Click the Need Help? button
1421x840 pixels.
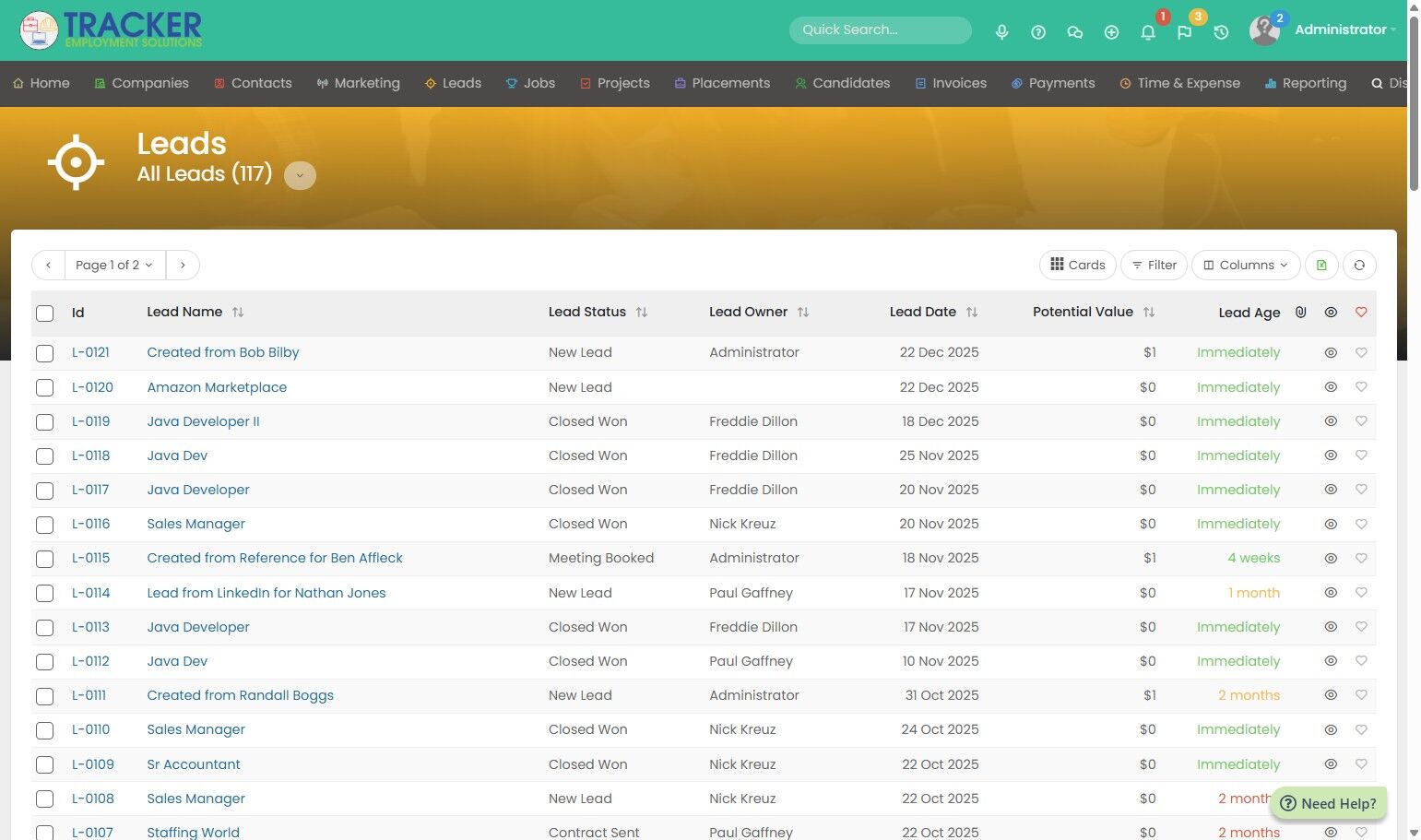[x=1329, y=804]
